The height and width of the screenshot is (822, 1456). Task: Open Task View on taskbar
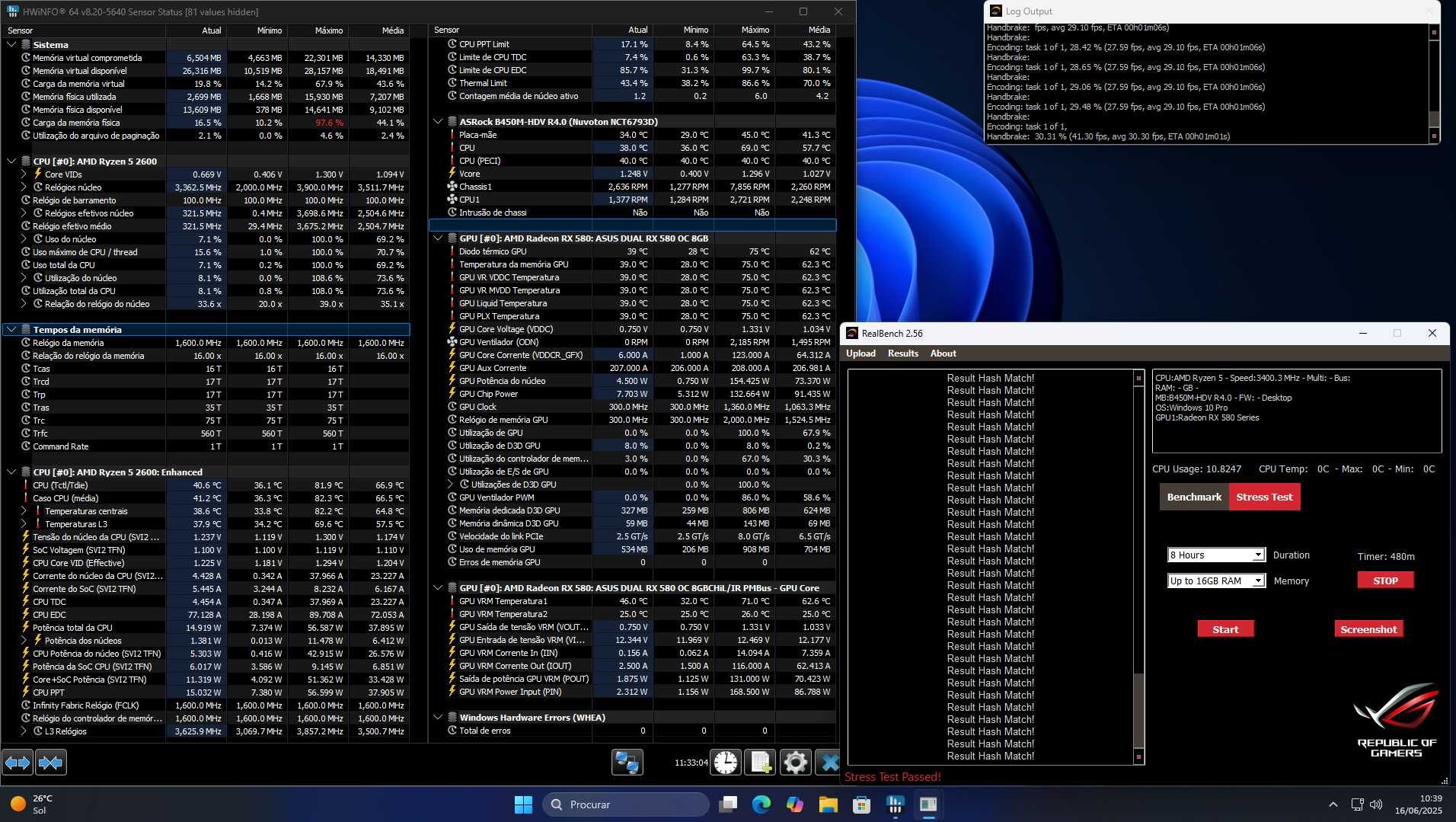729,804
